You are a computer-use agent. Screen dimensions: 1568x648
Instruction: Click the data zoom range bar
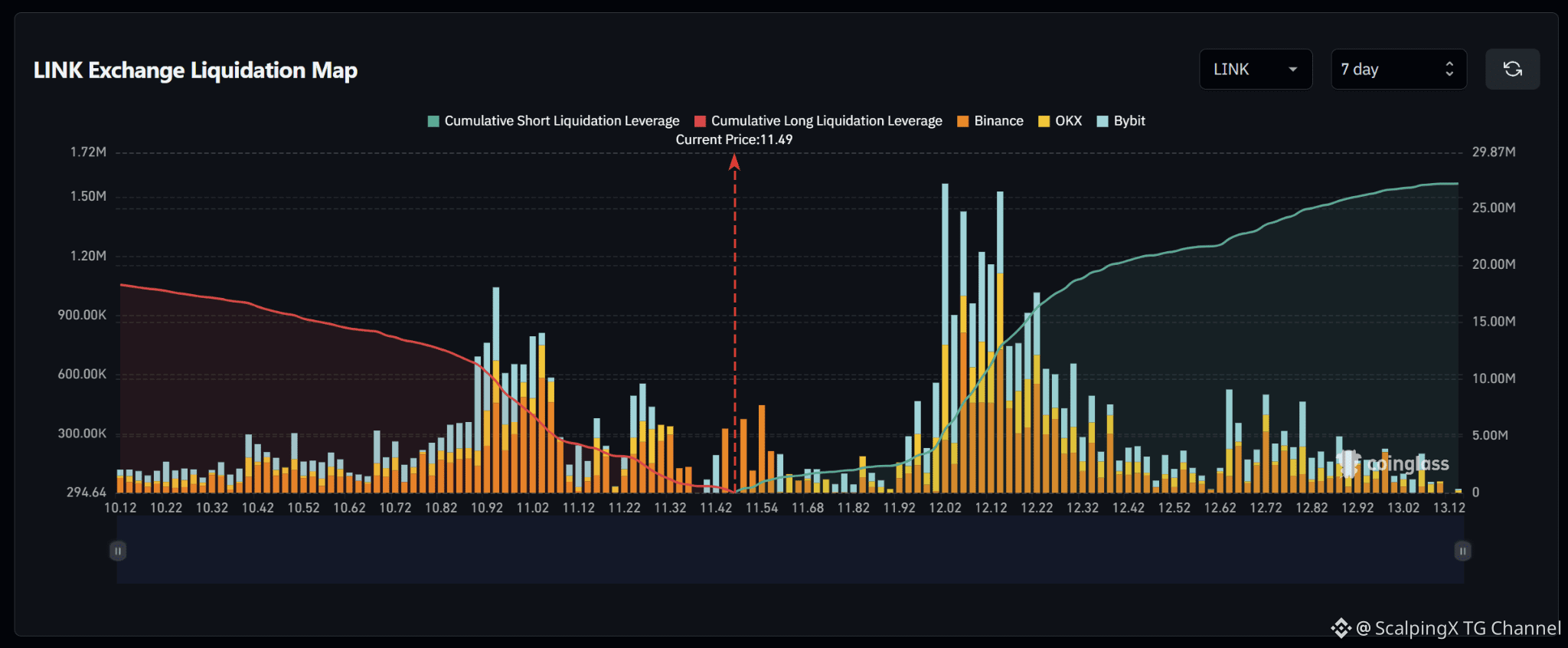click(x=790, y=550)
